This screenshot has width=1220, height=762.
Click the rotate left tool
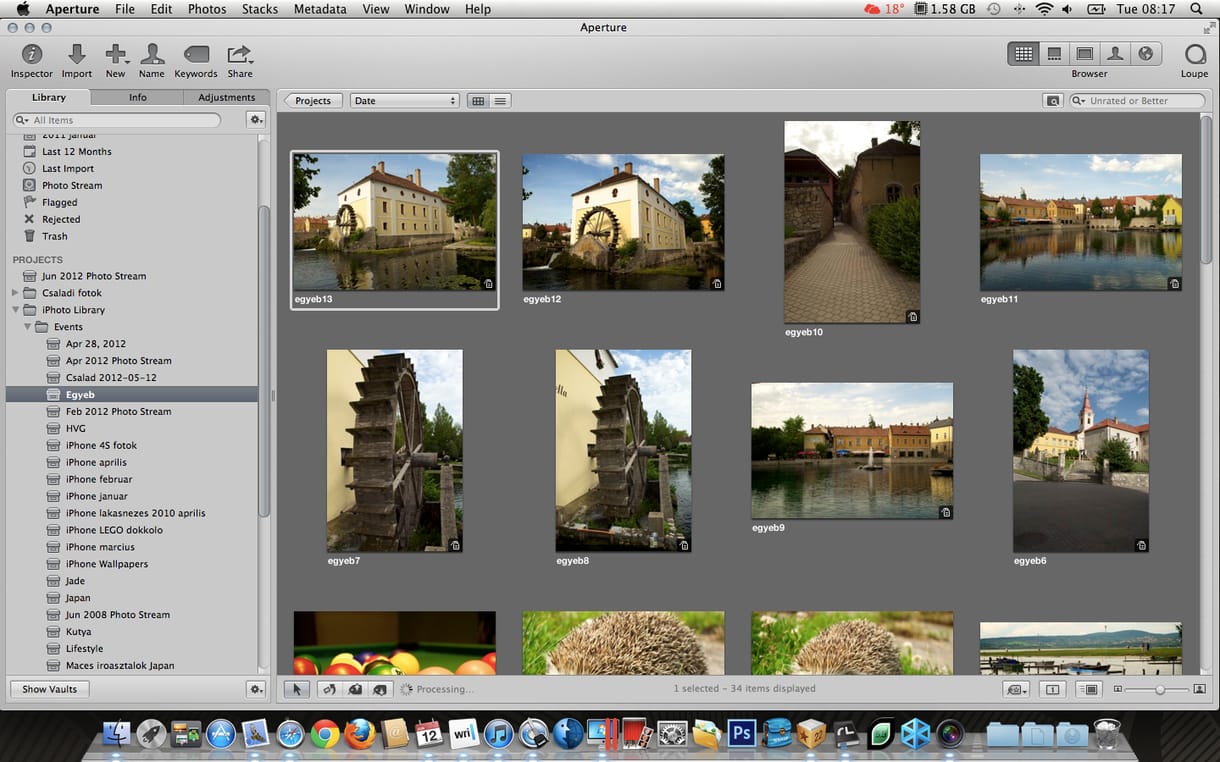pos(329,689)
